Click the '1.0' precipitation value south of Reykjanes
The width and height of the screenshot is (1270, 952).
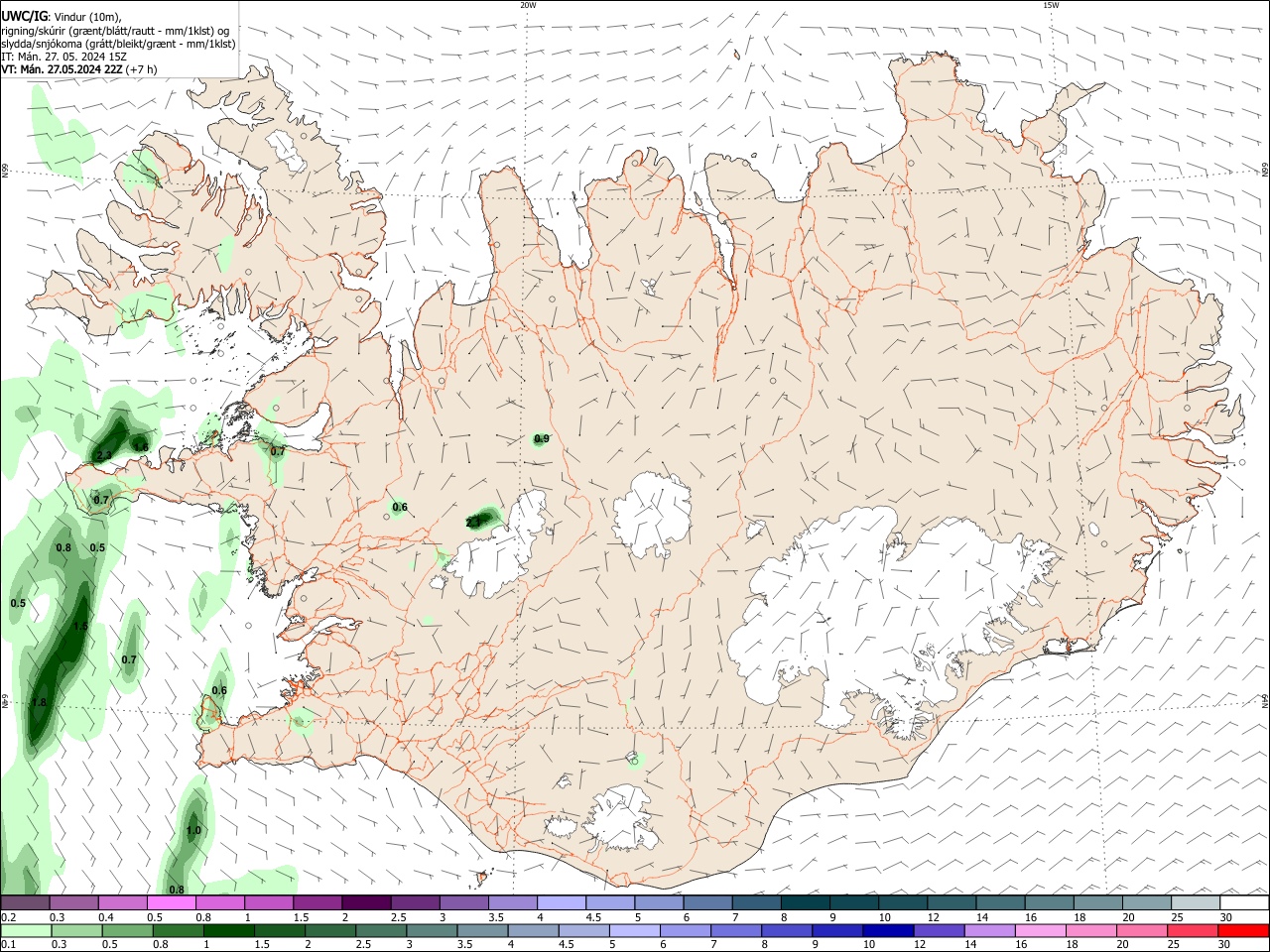(193, 830)
